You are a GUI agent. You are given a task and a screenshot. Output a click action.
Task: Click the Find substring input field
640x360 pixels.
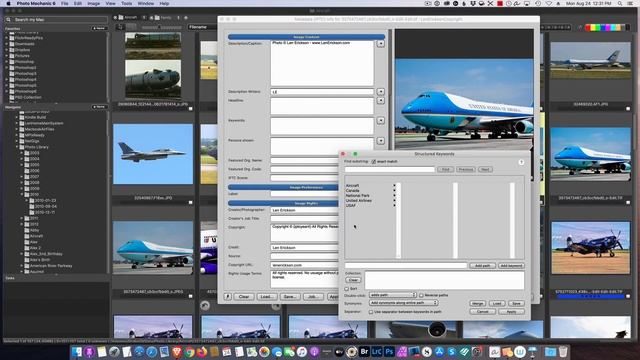click(389, 169)
